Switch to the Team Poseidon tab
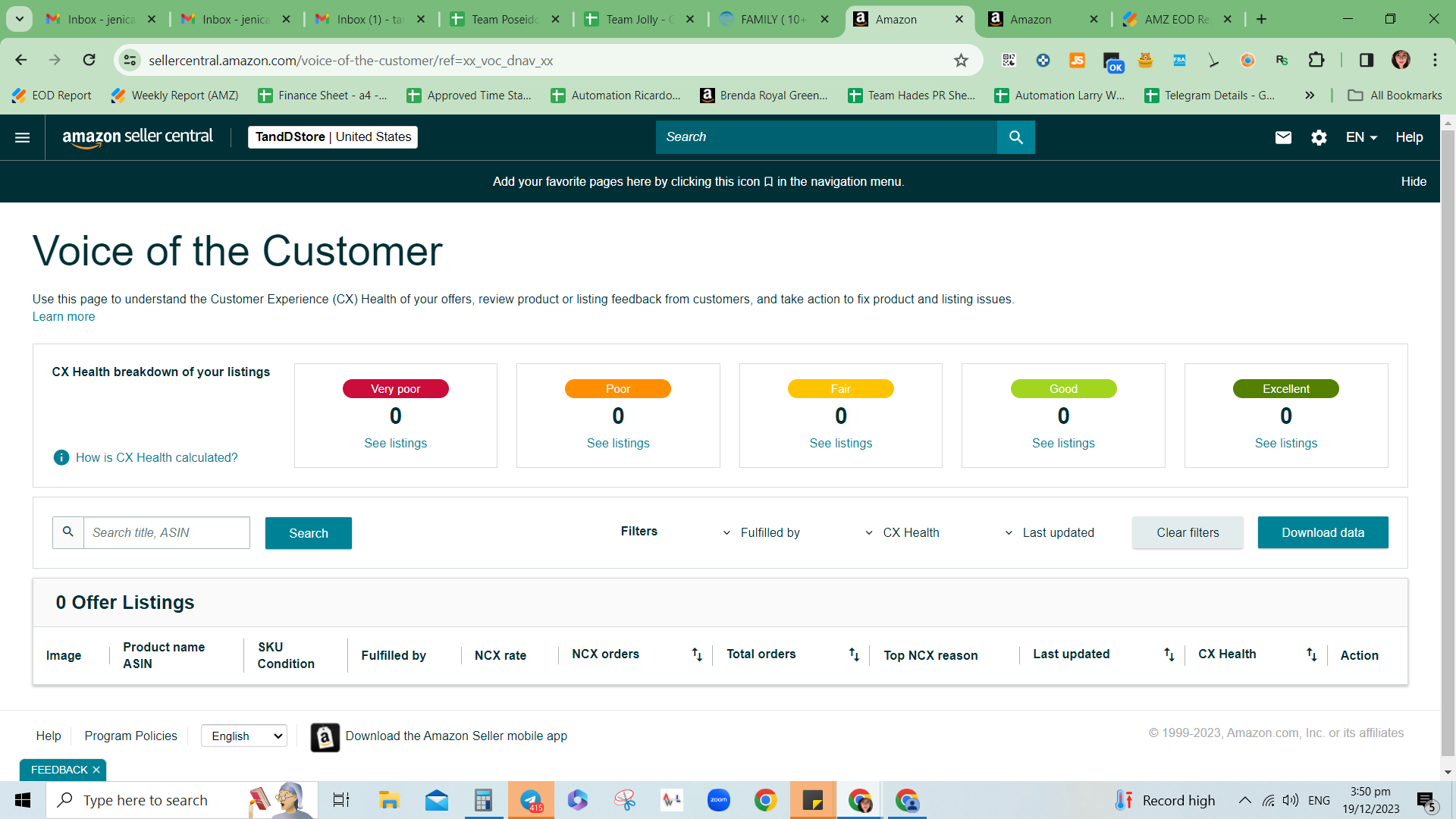 tap(505, 19)
